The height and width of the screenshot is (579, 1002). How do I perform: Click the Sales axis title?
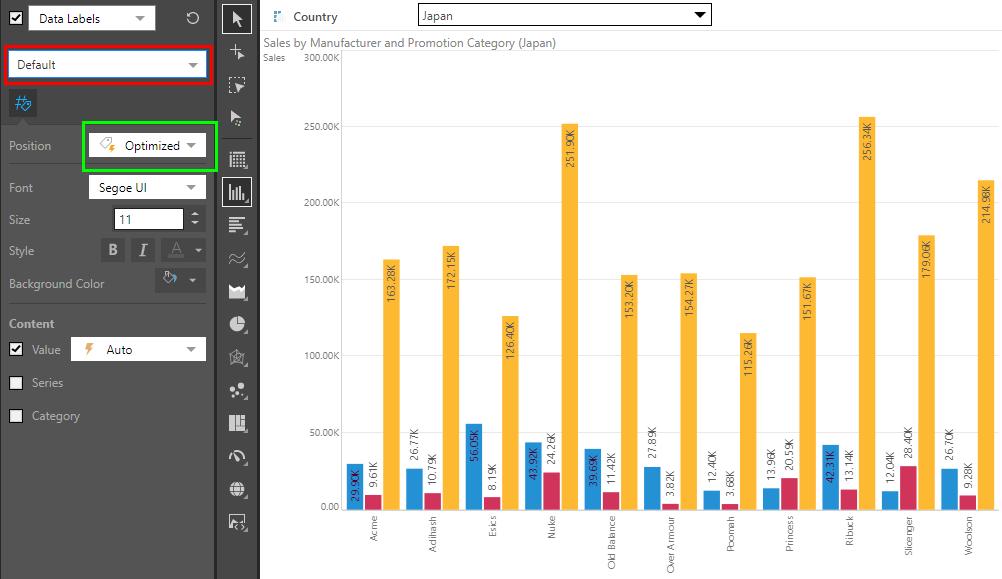point(274,58)
